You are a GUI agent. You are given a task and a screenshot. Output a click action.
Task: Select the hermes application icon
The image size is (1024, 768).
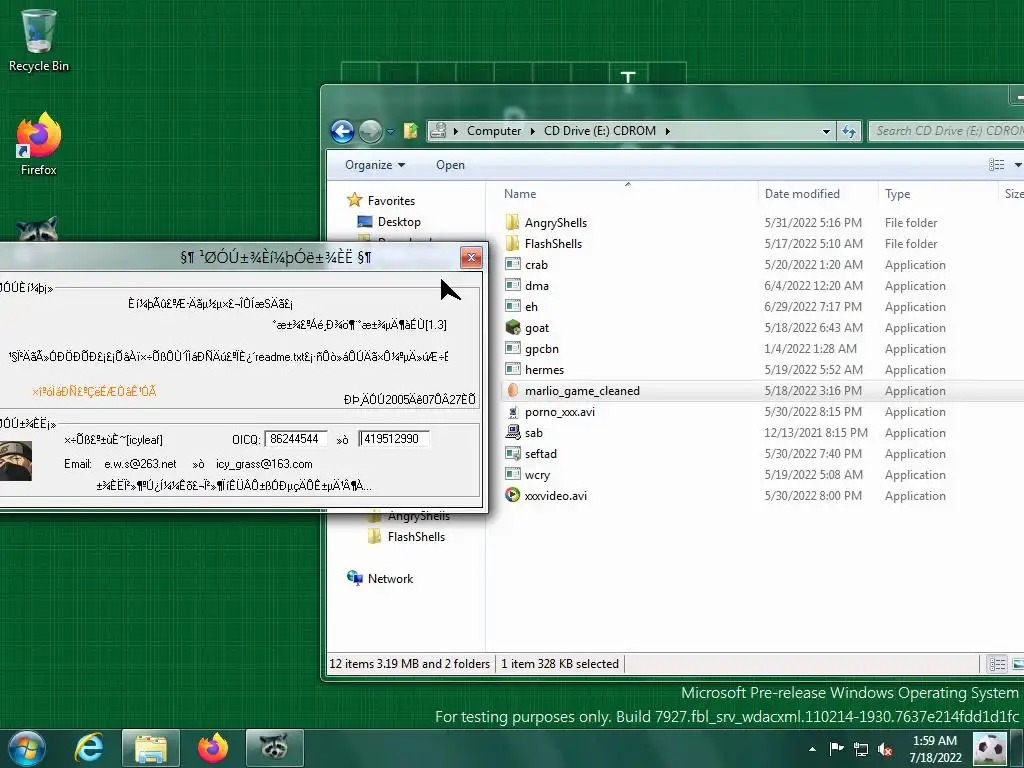point(513,370)
